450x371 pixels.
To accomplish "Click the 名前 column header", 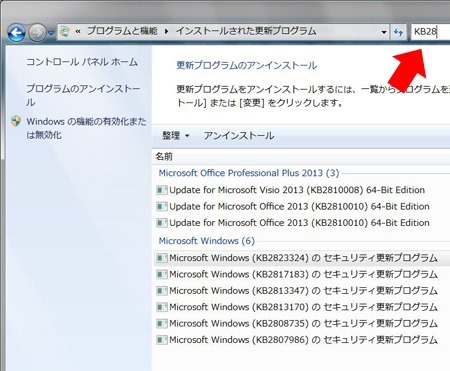I will coord(164,156).
